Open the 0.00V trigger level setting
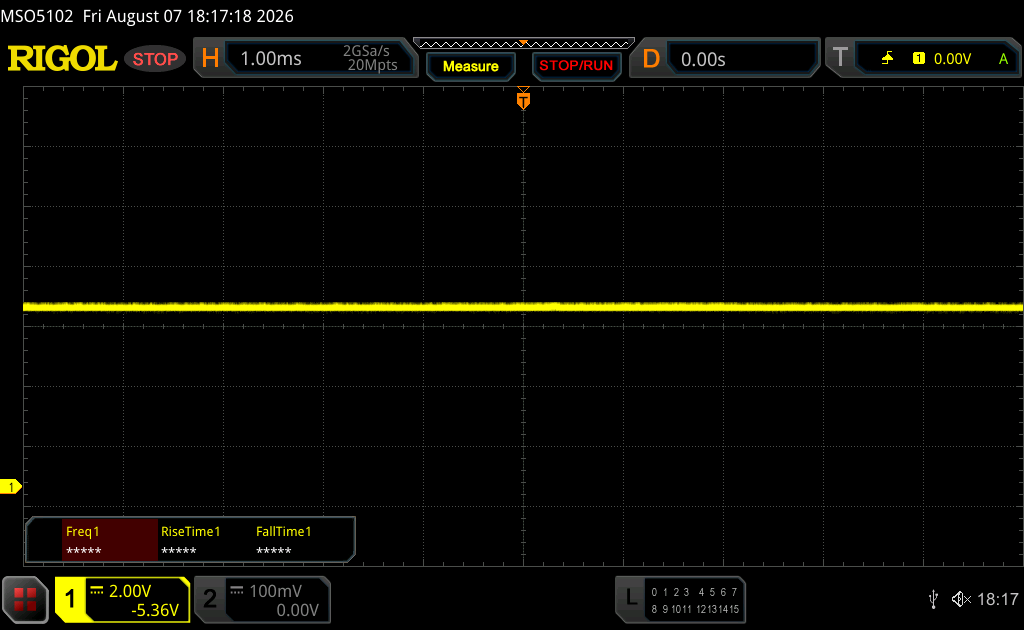1024x630 pixels. (952, 59)
